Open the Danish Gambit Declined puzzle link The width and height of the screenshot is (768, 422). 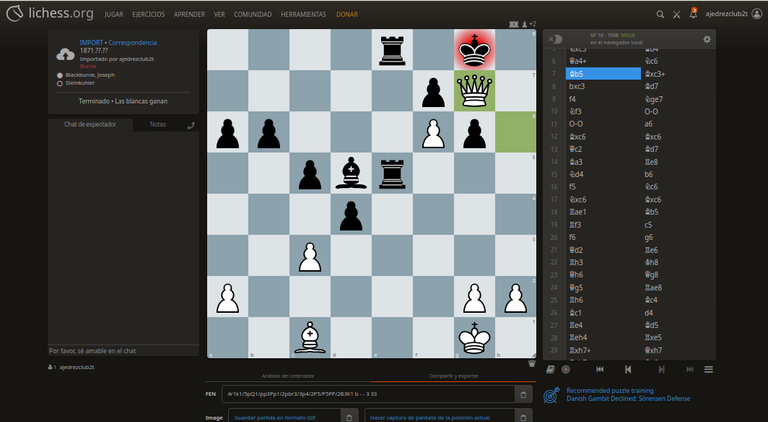[x=628, y=399]
